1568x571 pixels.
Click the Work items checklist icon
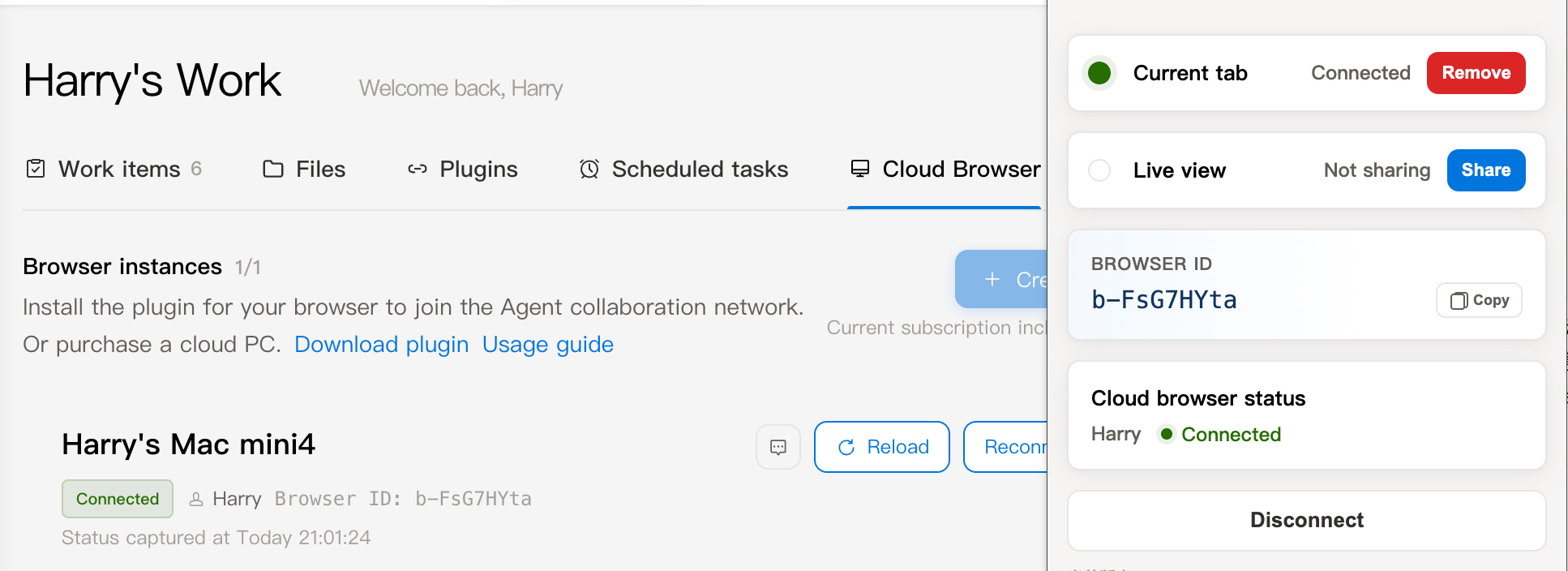click(x=36, y=169)
